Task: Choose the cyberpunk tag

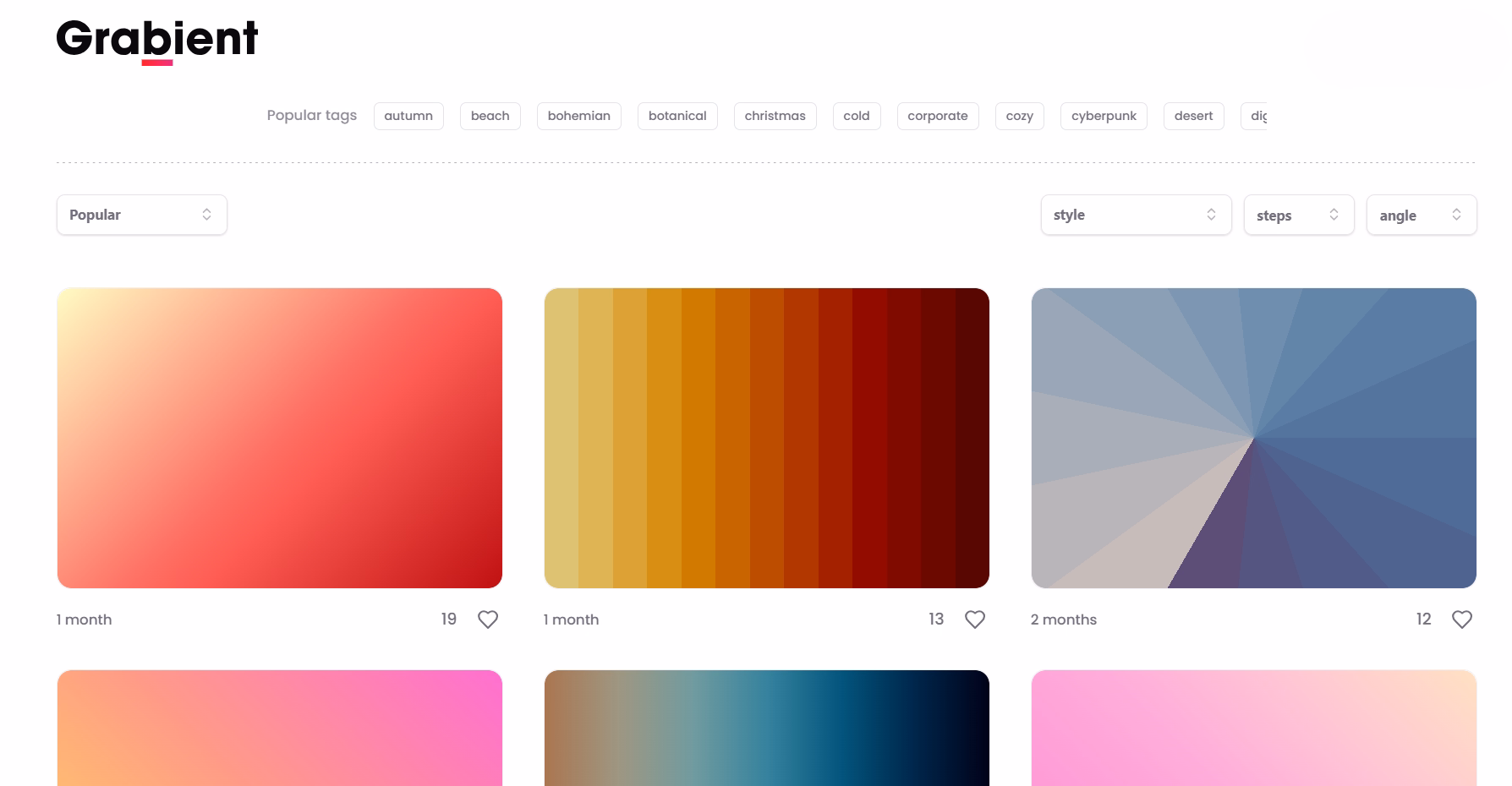Action: coord(1104,116)
